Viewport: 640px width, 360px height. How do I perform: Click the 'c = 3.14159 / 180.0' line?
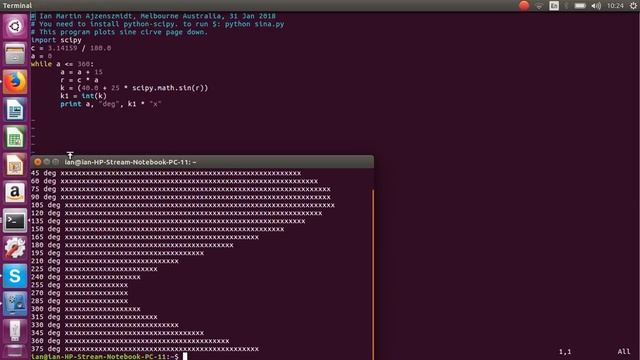[x=71, y=48]
